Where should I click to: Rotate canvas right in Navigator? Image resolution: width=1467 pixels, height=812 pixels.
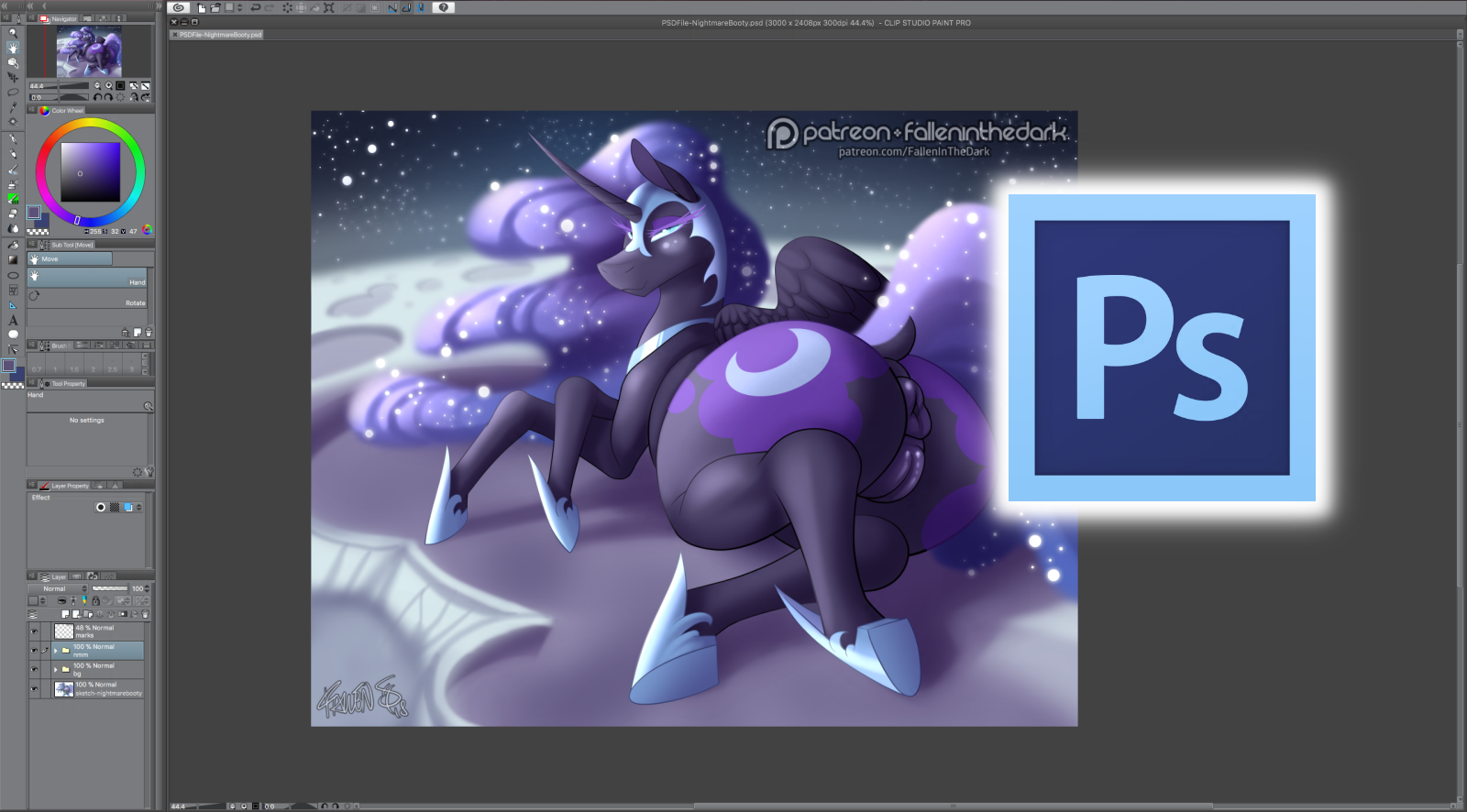[108, 96]
